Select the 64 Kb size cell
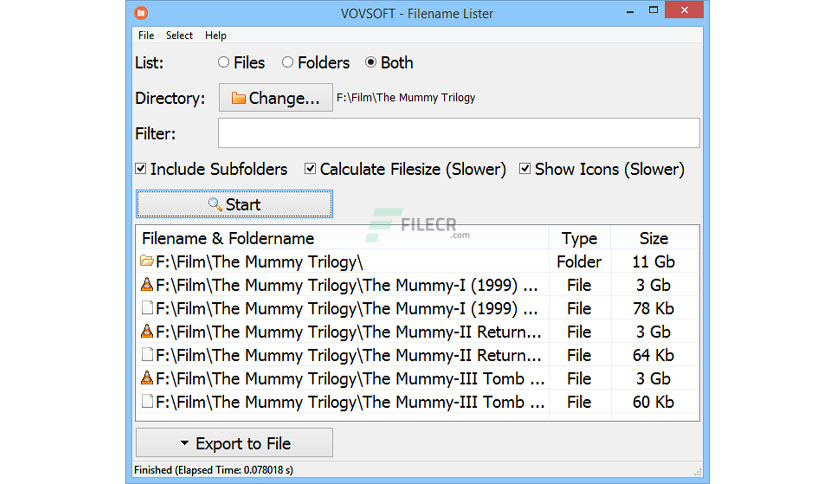Image resolution: width=836 pixels, height=484 pixels. [x=654, y=356]
